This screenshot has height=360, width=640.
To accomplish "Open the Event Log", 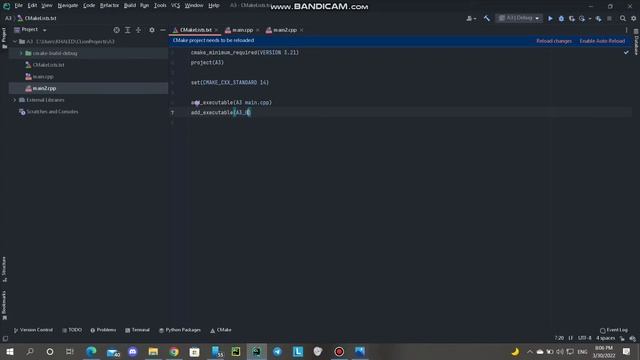I will 614,330.
